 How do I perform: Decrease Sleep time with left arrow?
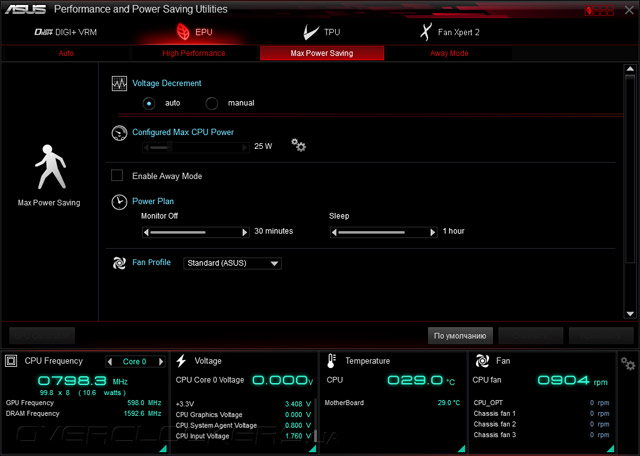334,232
